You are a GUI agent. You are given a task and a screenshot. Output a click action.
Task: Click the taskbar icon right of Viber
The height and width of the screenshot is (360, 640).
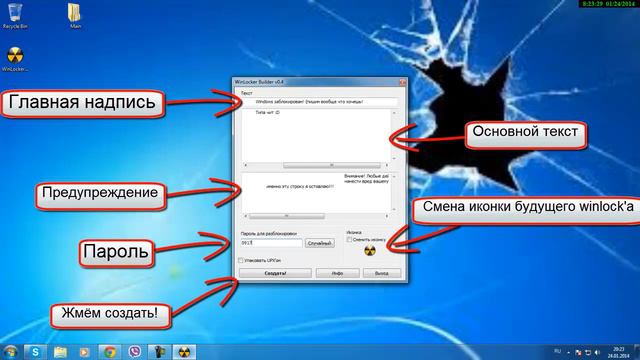(159, 352)
